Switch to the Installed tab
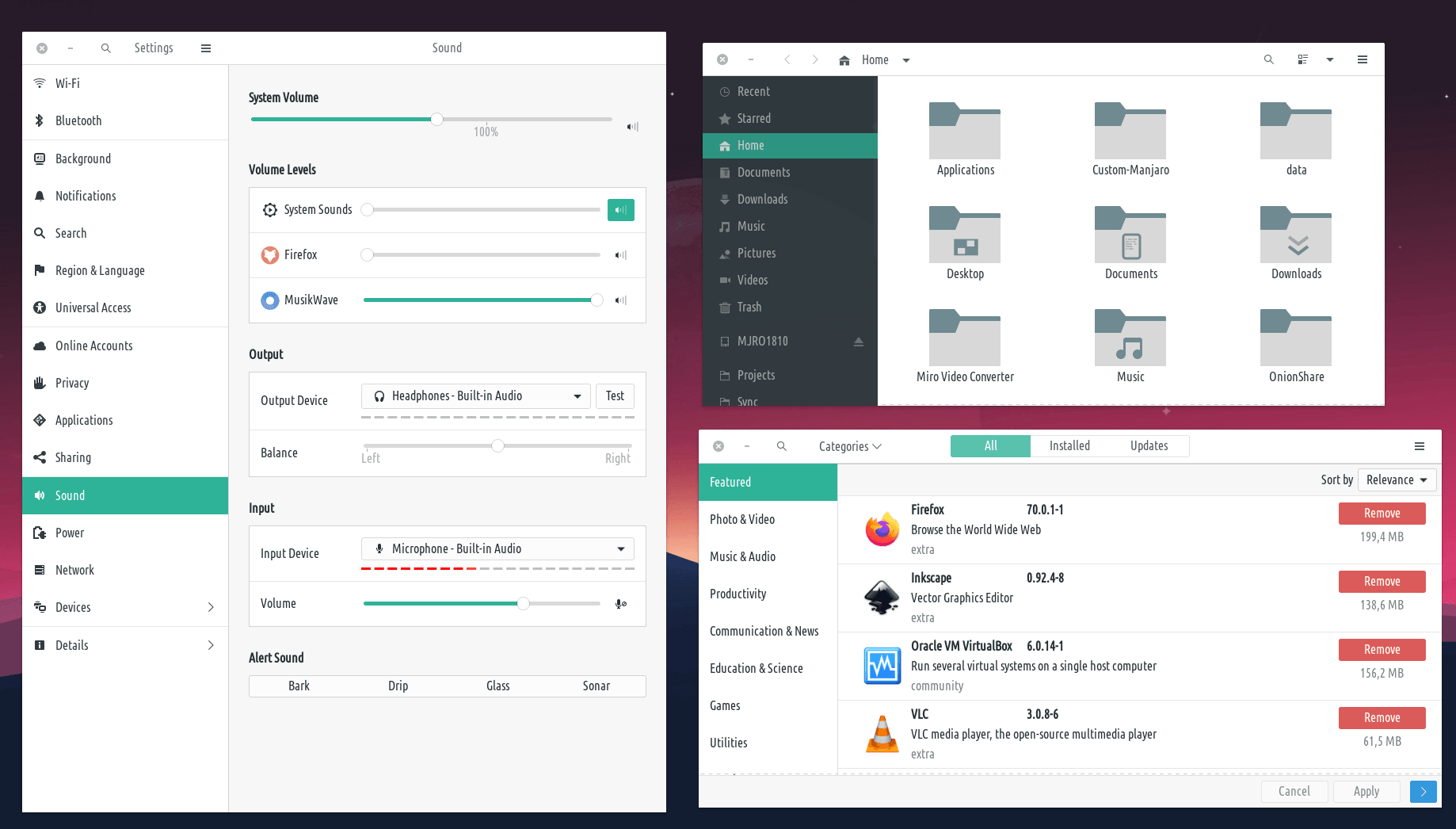This screenshot has width=1456, height=829. click(1069, 446)
